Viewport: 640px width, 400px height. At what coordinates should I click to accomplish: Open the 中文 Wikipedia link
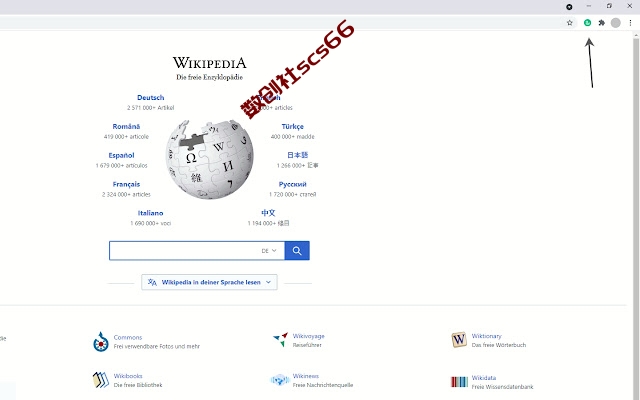(268, 213)
